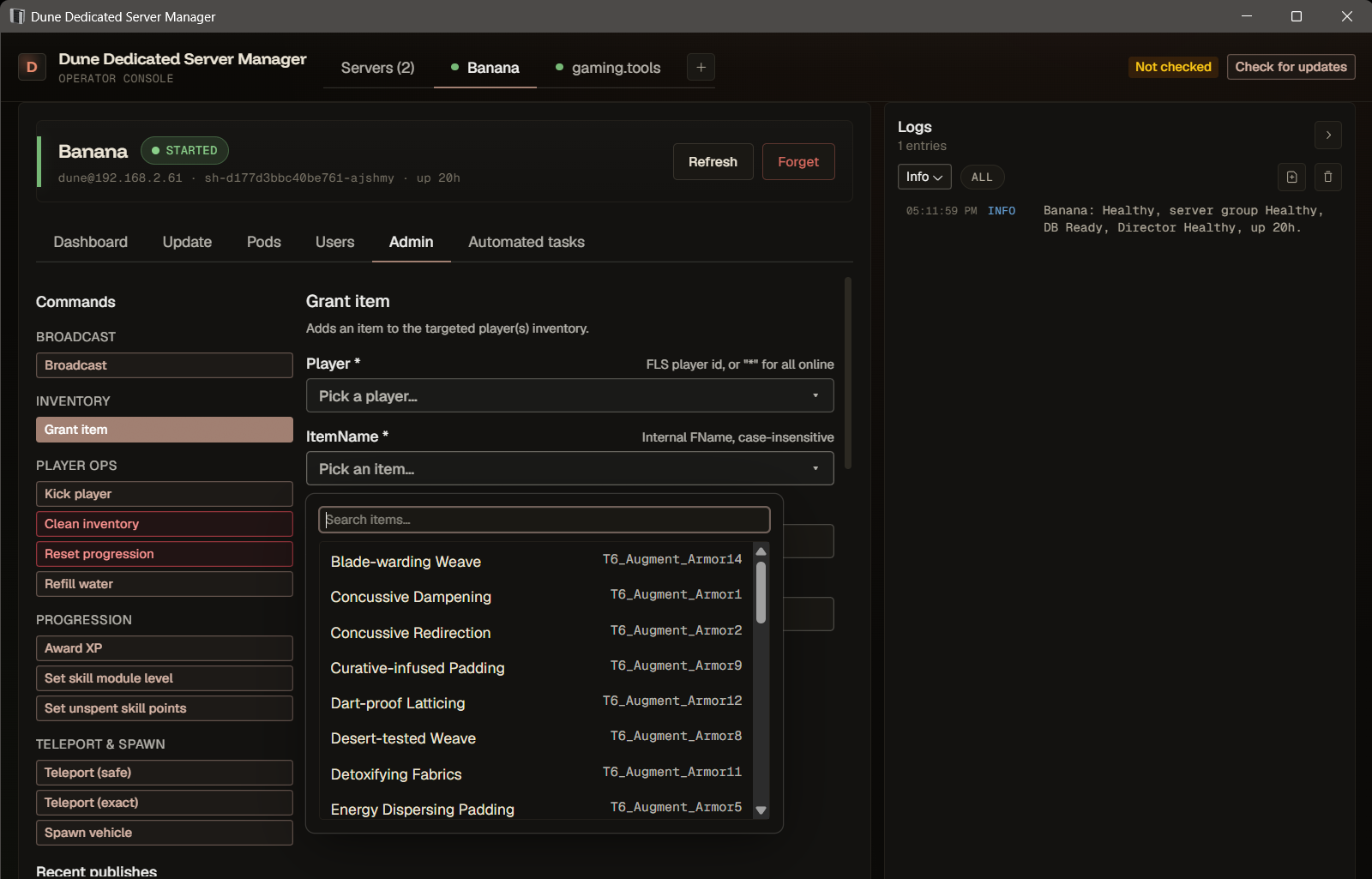Open the Dashboard tab

(x=91, y=242)
